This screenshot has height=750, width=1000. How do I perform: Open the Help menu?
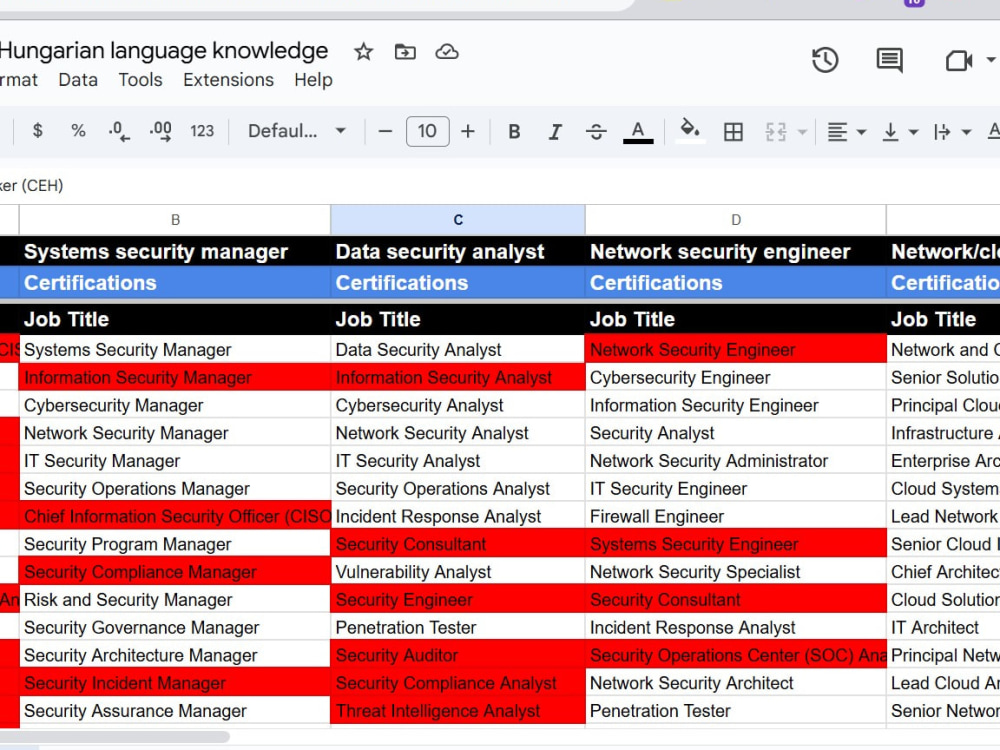[x=313, y=80]
